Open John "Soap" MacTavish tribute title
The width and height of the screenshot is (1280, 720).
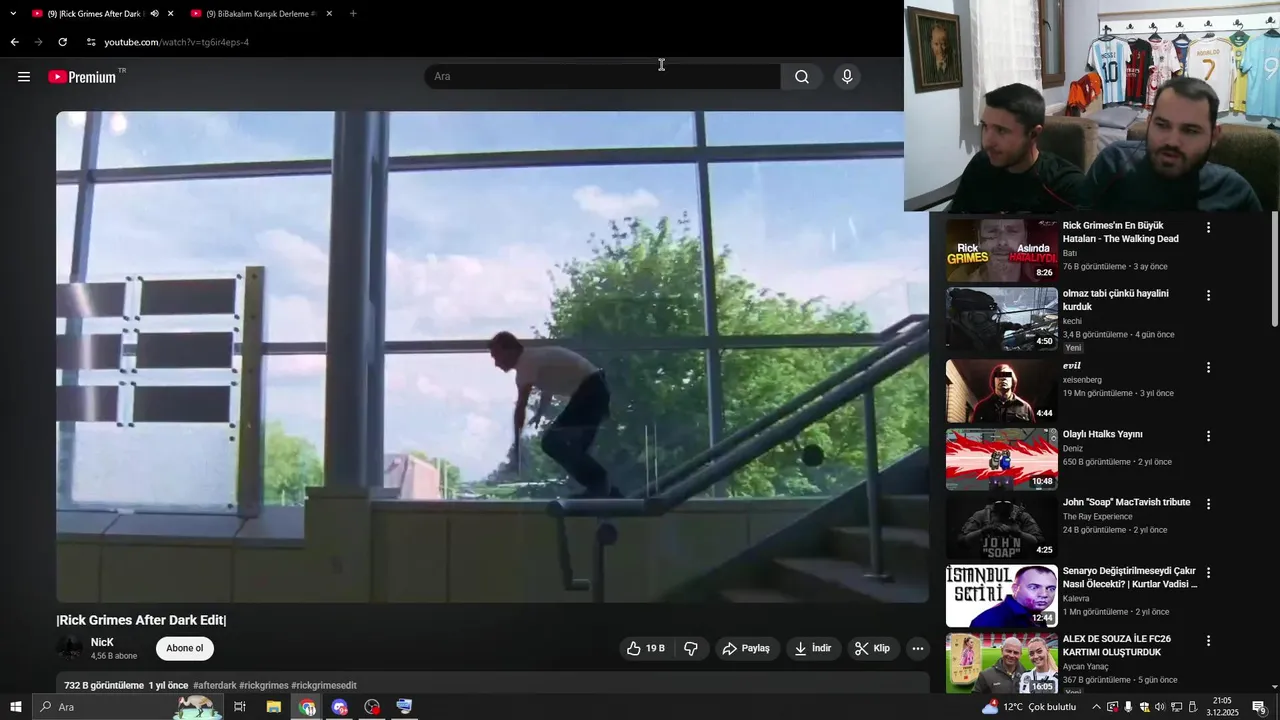pos(1126,502)
